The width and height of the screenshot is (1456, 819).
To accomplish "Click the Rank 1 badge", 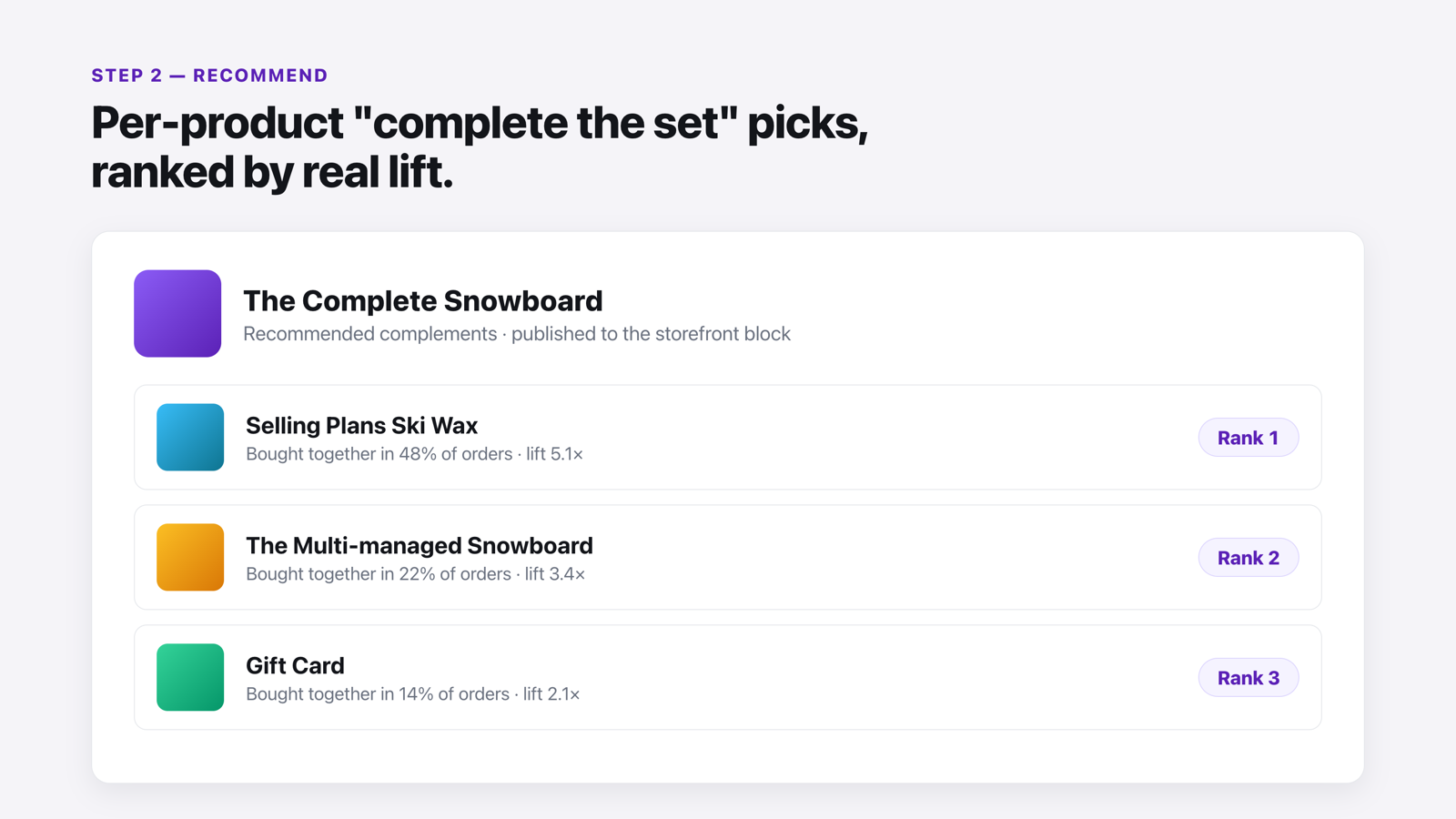I will [1248, 438].
